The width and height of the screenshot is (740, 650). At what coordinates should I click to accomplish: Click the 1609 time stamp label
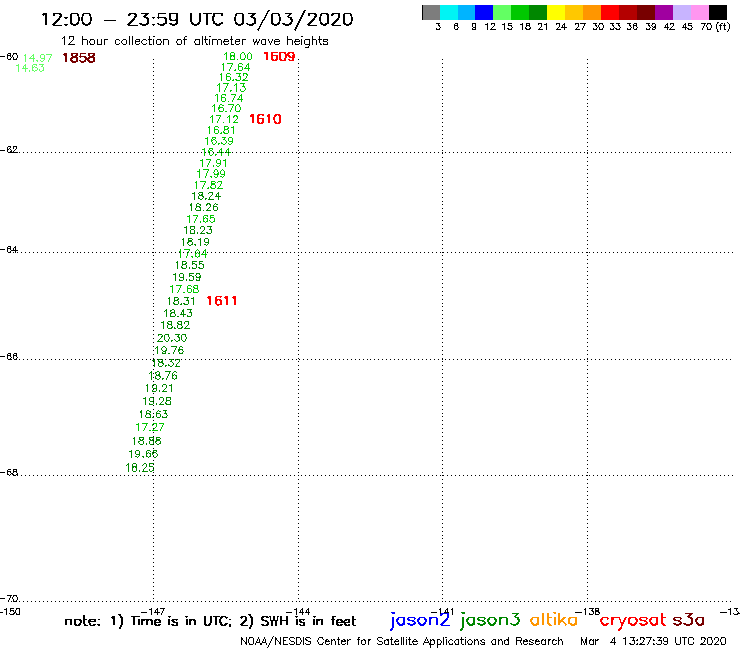[279, 57]
